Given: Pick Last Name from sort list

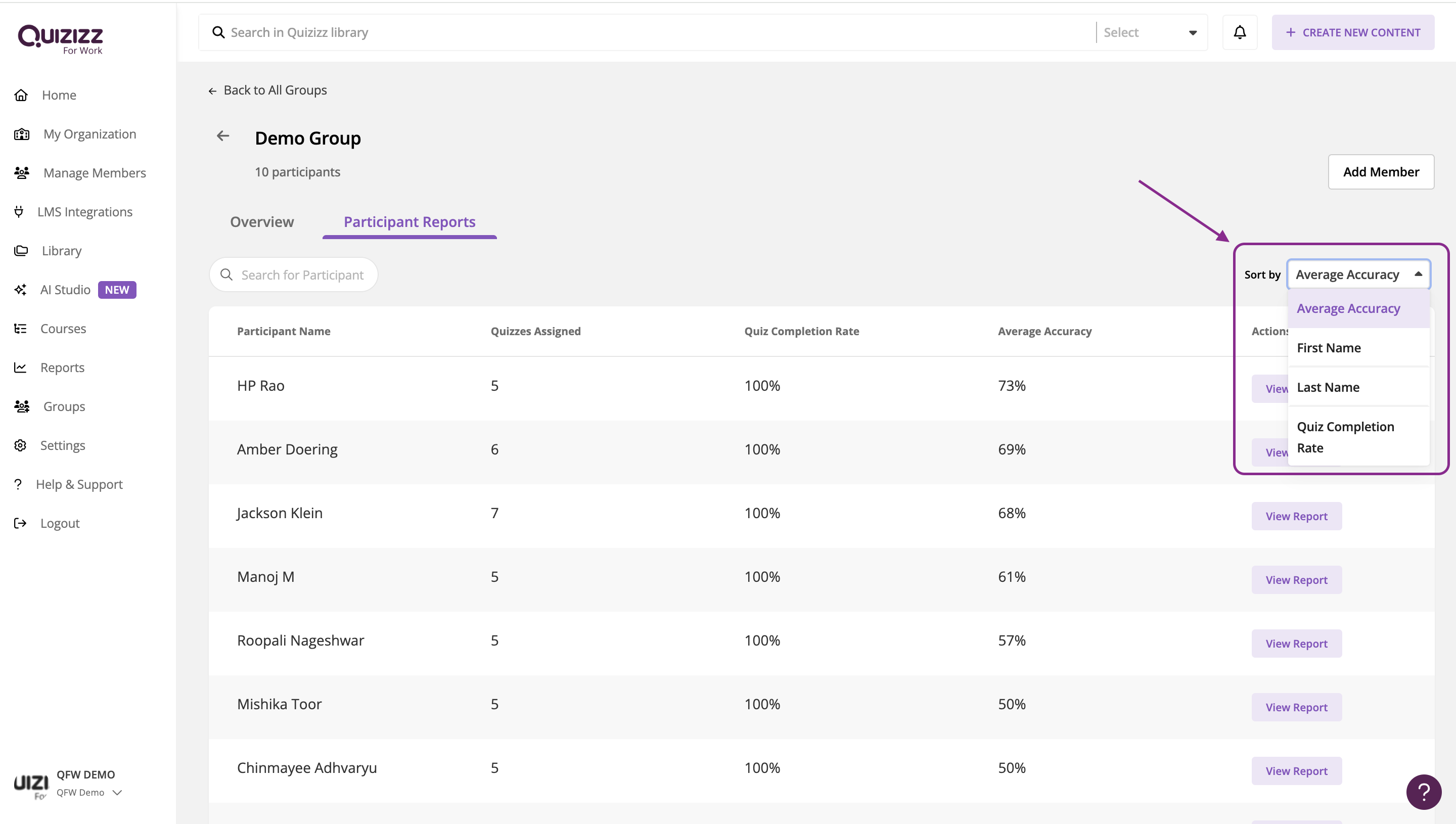Looking at the screenshot, I should pyautogui.click(x=1328, y=388).
